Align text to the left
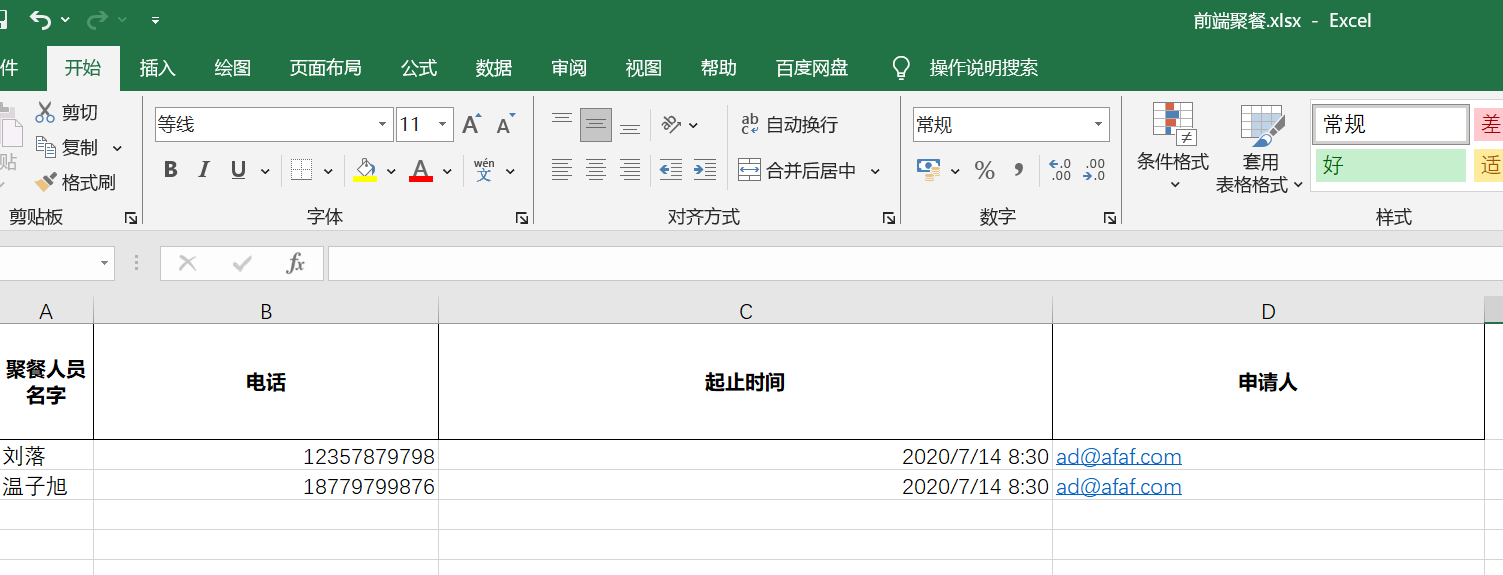The height and width of the screenshot is (575, 1503). pyautogui.click(x=562, y=170)
